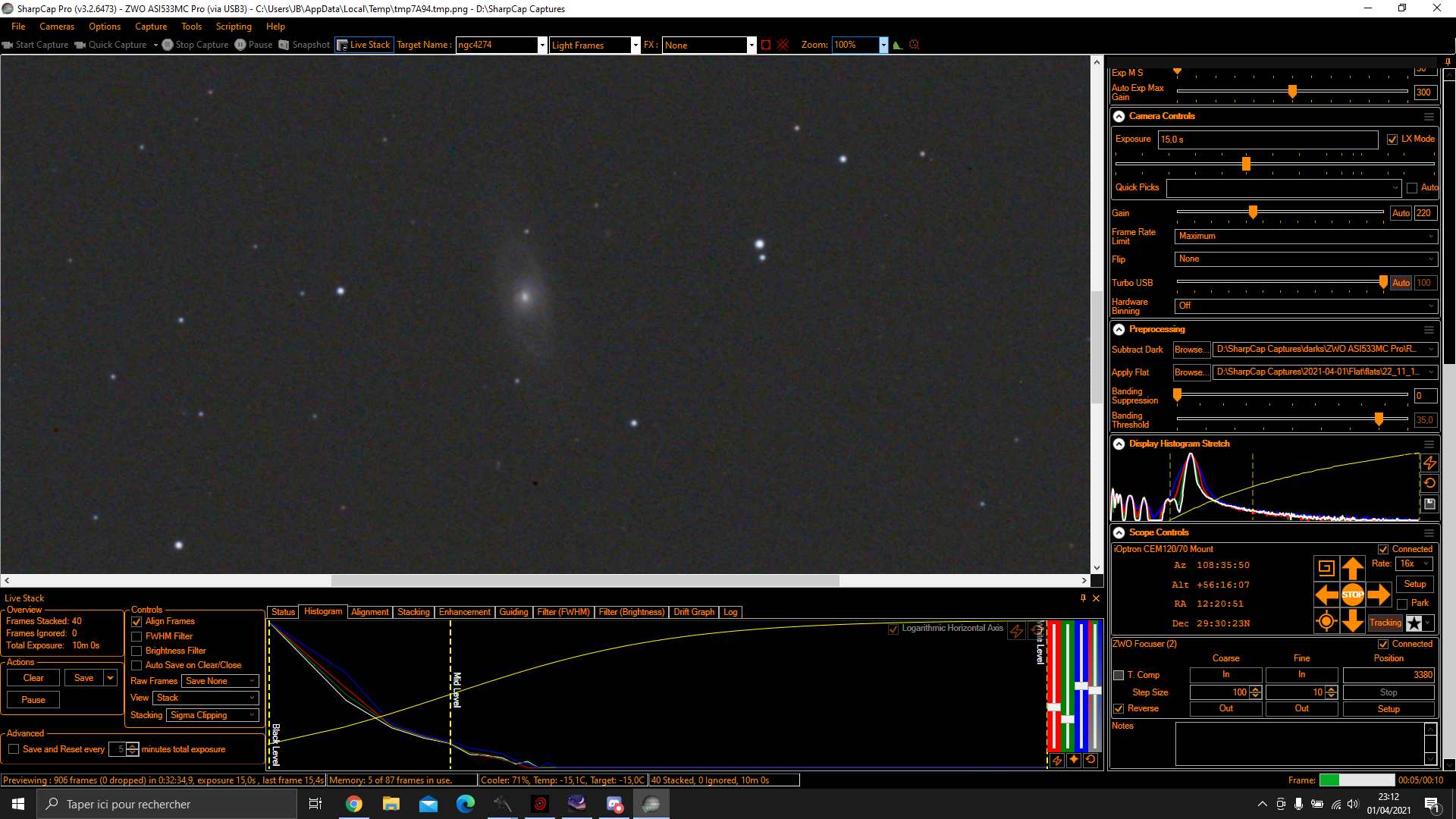The height and width of the screenshot is (819, 1456).
Task: Check the Park checkbox
Action: point(1402,604)
